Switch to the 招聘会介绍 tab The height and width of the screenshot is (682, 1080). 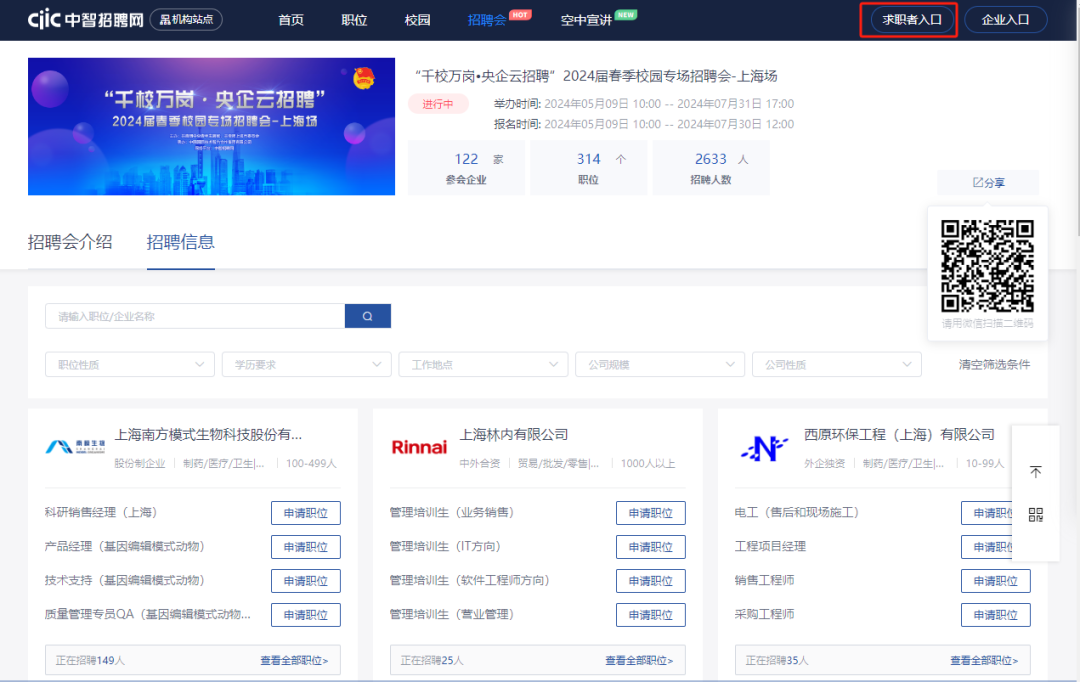click(70, 242)
